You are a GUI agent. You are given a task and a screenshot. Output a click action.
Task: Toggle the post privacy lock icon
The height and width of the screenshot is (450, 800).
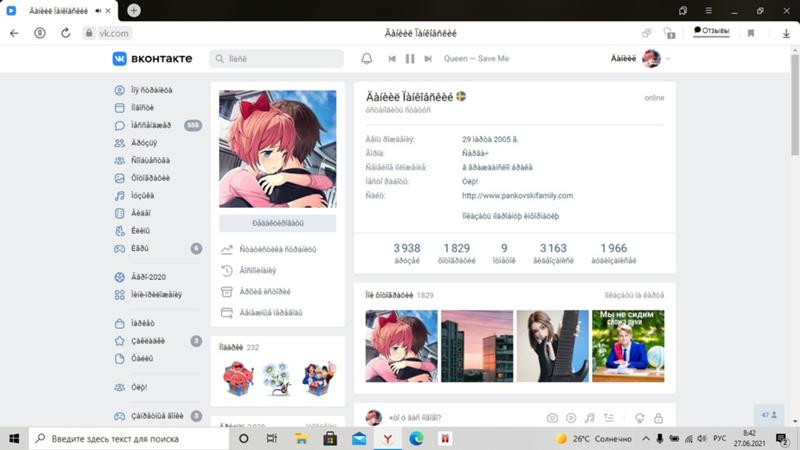tap(658, 418)
